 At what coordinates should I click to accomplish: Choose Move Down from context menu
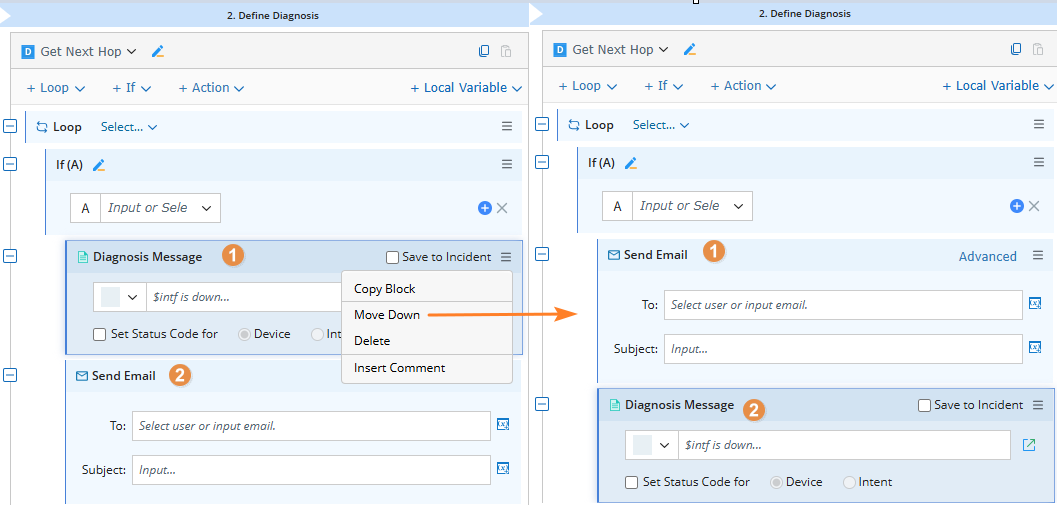[387, 315]
